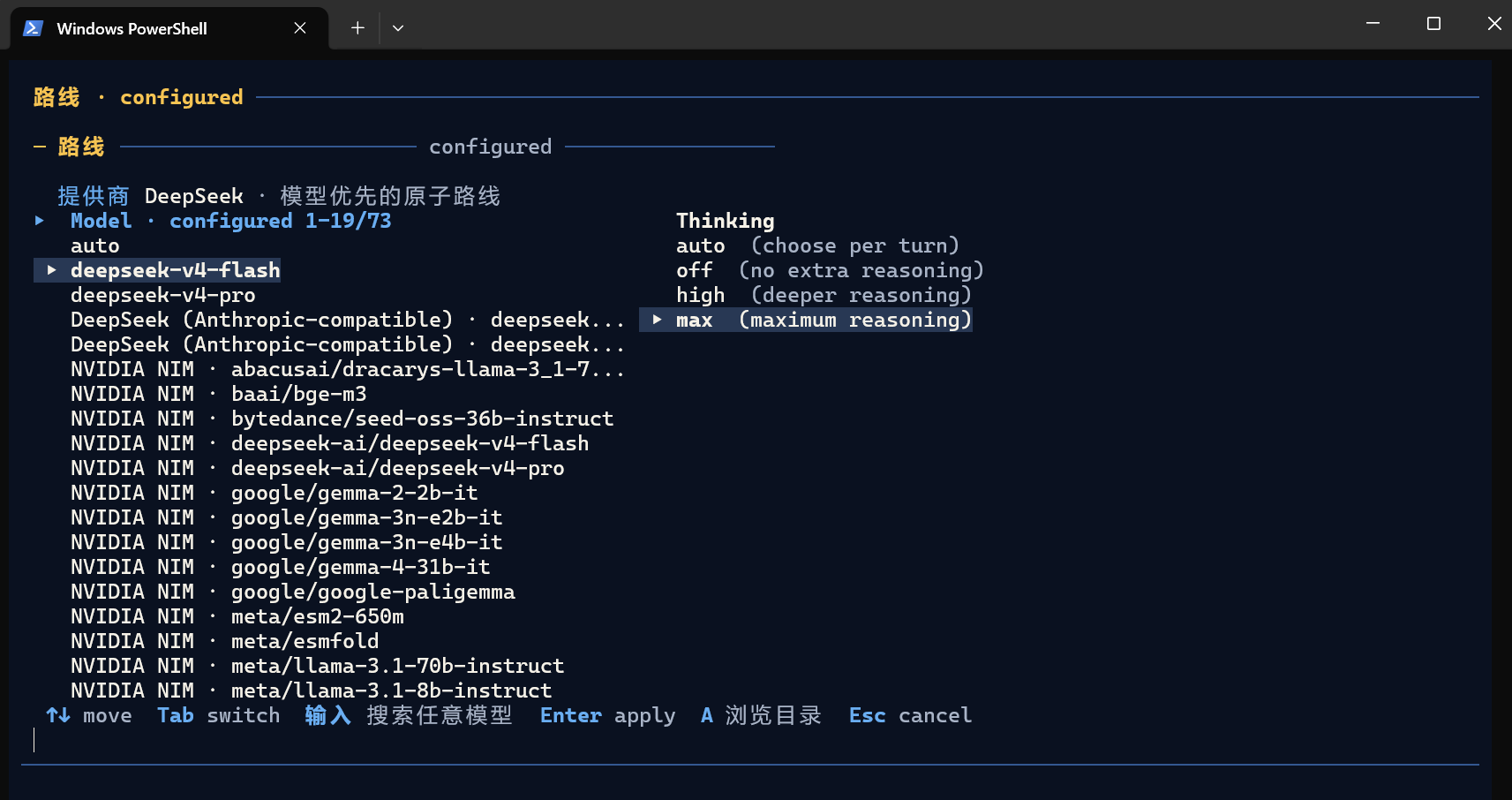Open the new-tab profile dropdown chevron

(398, 28)
